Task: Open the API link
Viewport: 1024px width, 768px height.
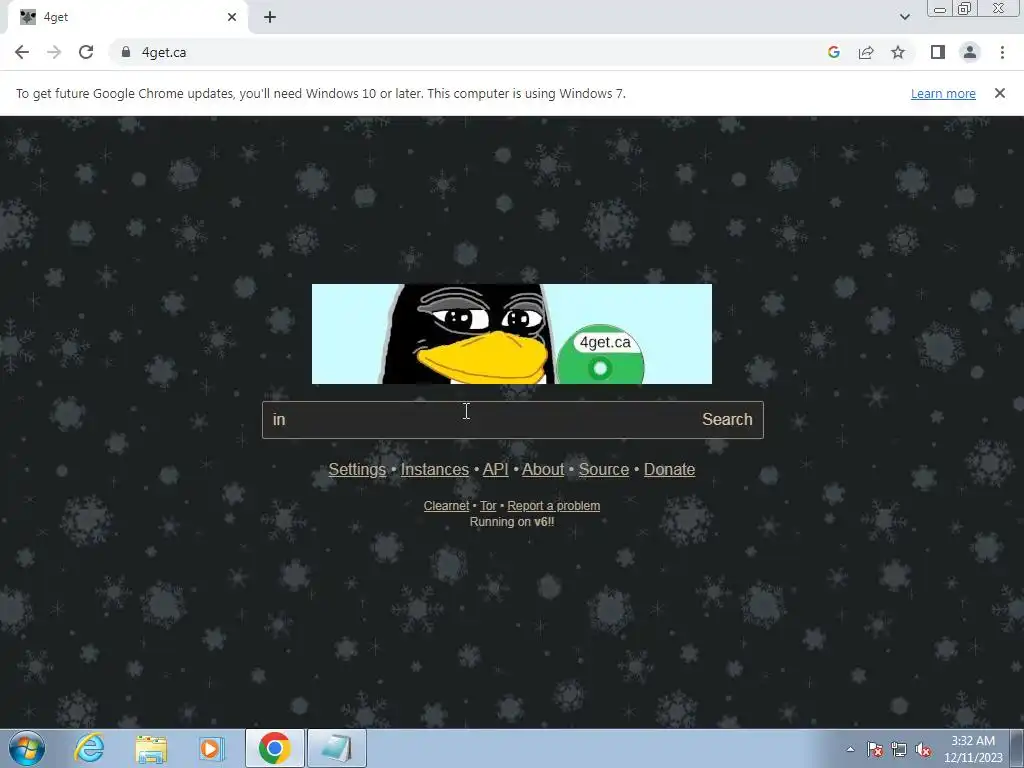Action: tap(496, 470)
